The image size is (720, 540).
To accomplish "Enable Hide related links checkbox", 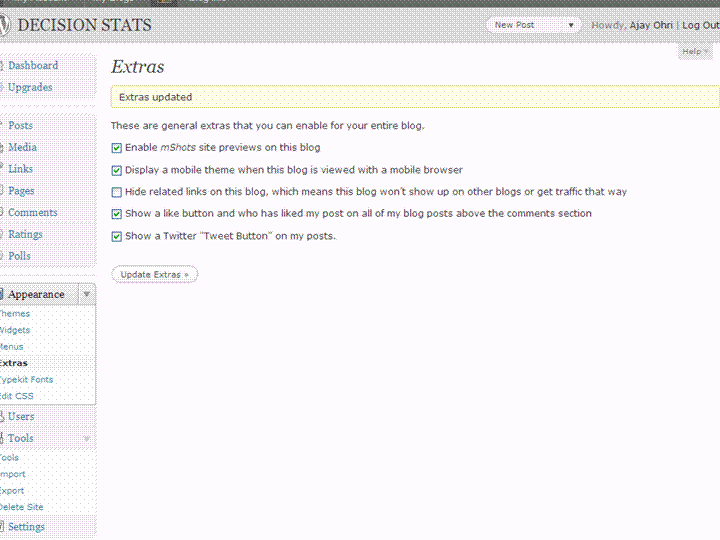I will point(117,192).
